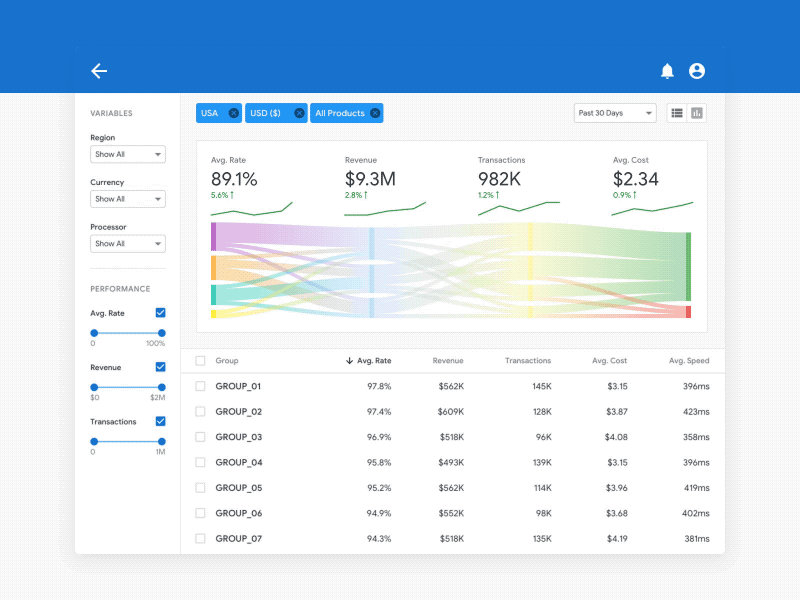Image resolution: width=800 pixels, height=600 pixels.
Task: Click the Transactions column header
Action: pos(528,361)
